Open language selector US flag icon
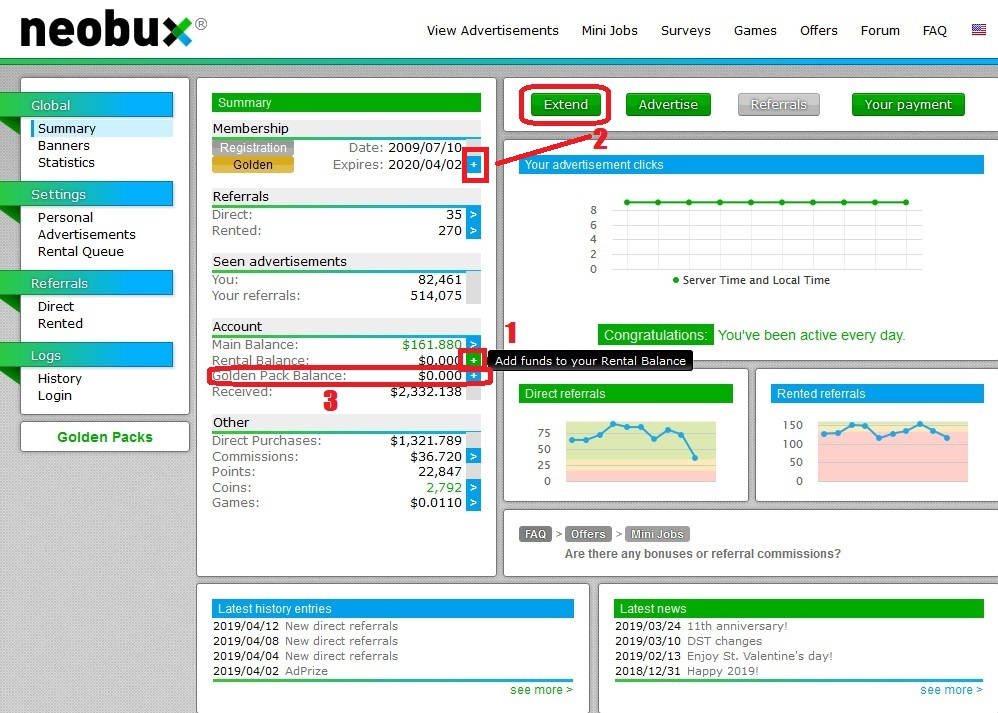Viewport: 998px width, 713px height. pos(978,30)
